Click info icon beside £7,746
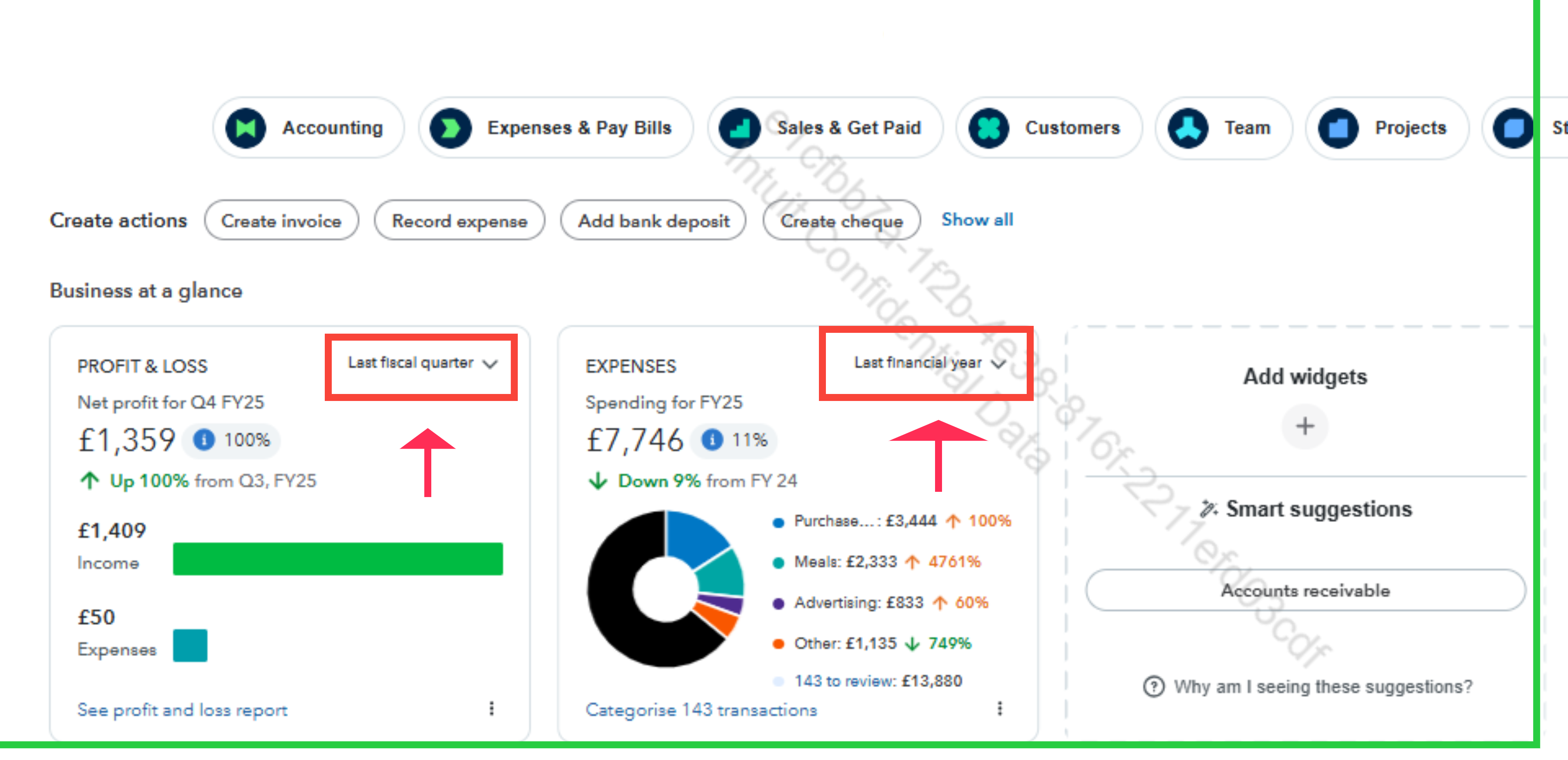This screenshot has height=760, width=1568. tap(712, 440)
